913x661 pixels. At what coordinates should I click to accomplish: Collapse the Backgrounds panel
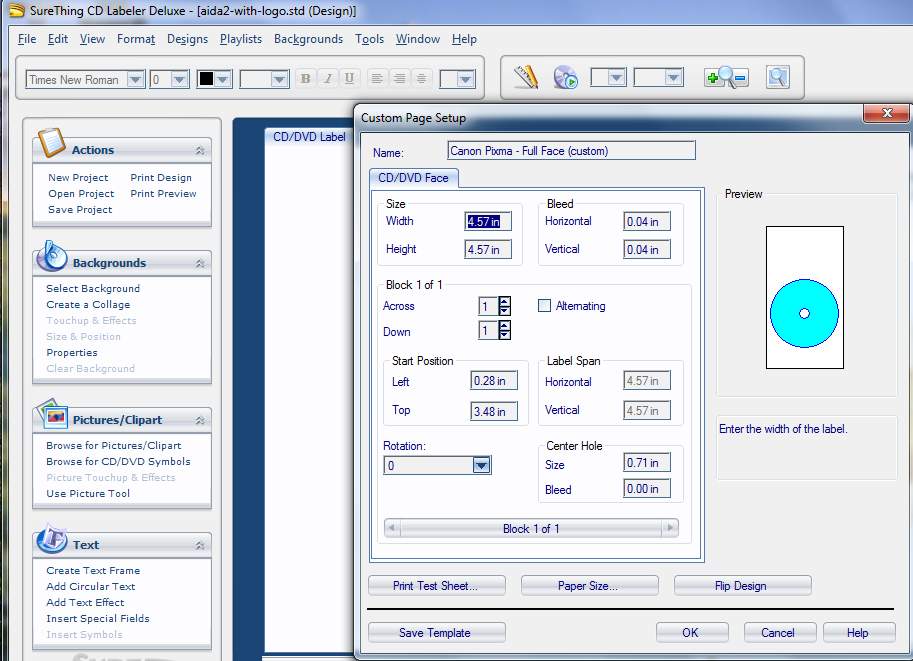200,263
